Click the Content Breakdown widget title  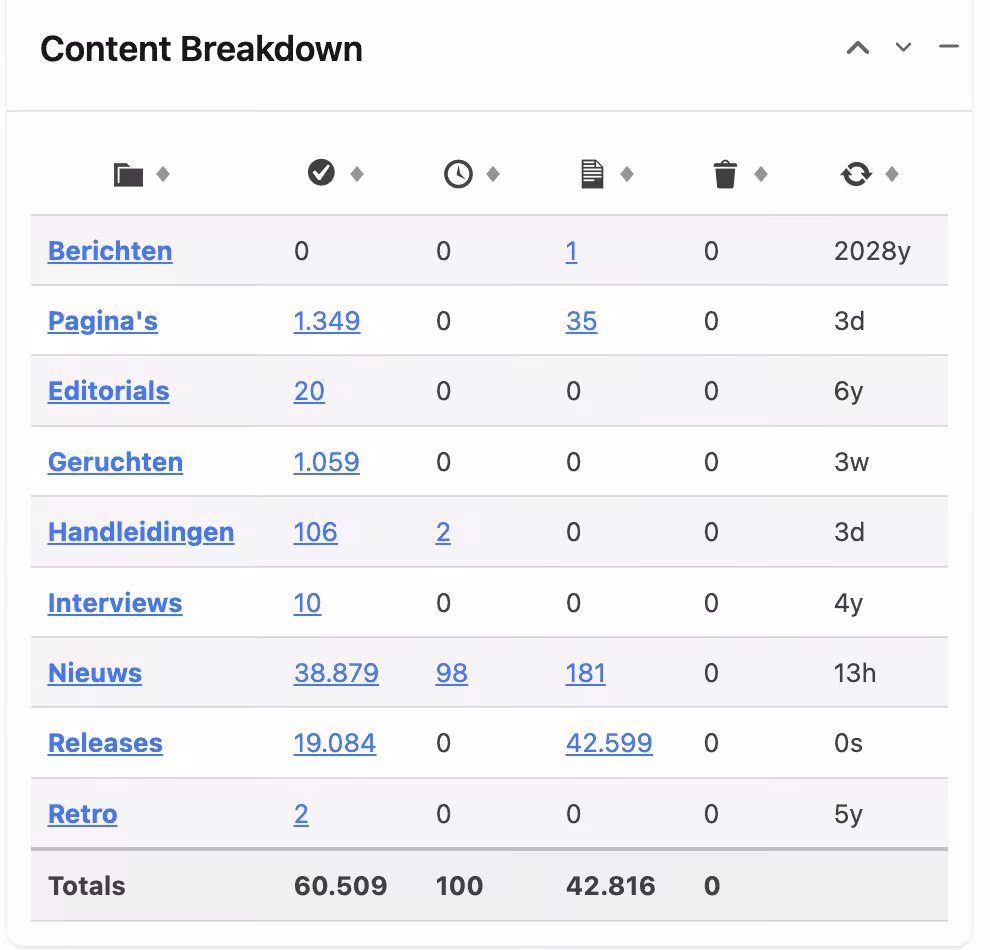click(x=201, y=49)
